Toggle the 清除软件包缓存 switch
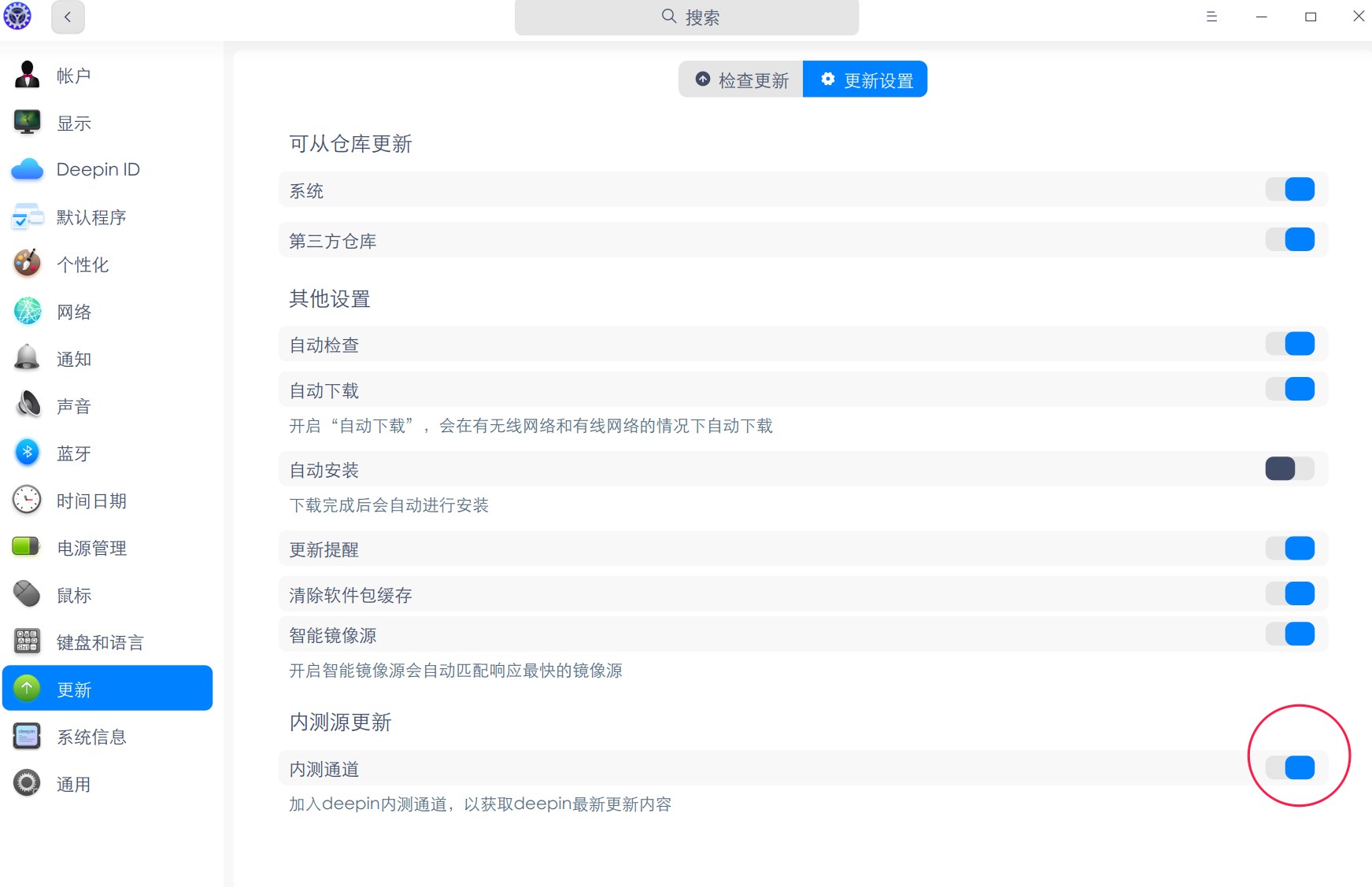The height and width of the screenshot is (887, 1372). pos(1290,593)
